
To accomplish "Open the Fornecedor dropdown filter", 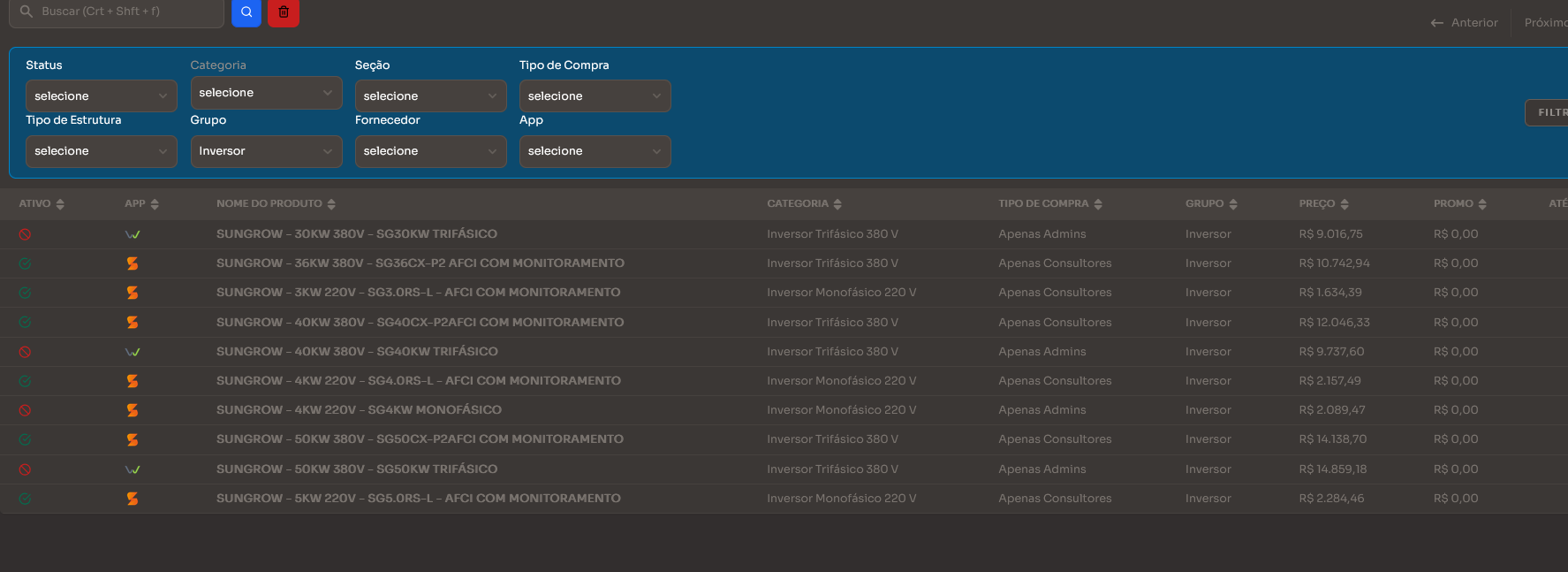I will tap(430, 151).
